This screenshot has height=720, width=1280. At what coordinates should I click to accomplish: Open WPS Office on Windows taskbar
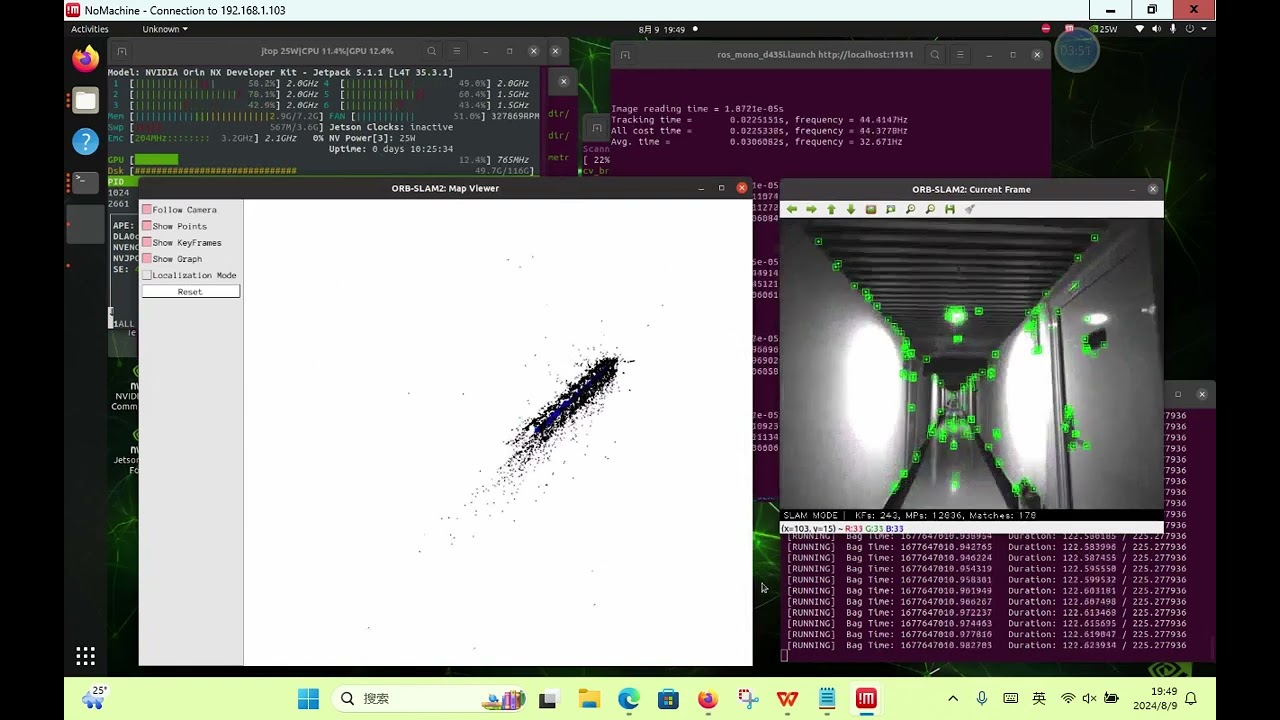coord(787,699)
